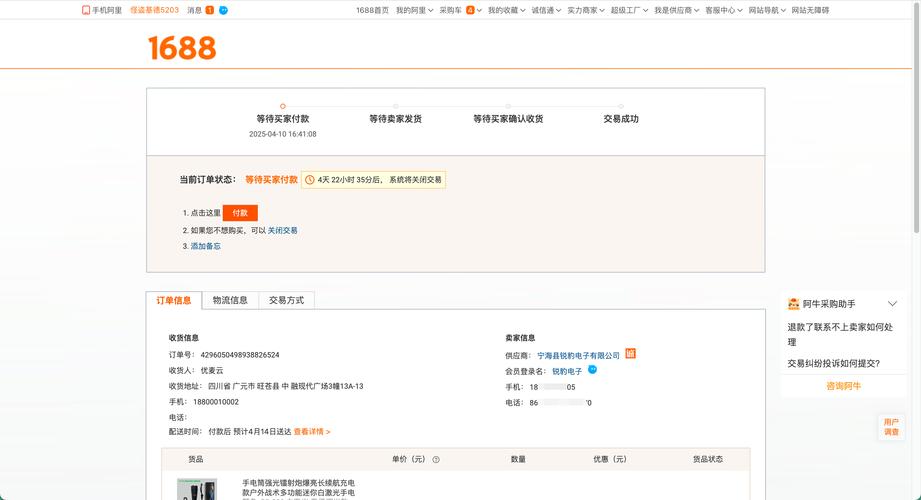Switch to the 交易方式 tab

(x=286, y=300)
